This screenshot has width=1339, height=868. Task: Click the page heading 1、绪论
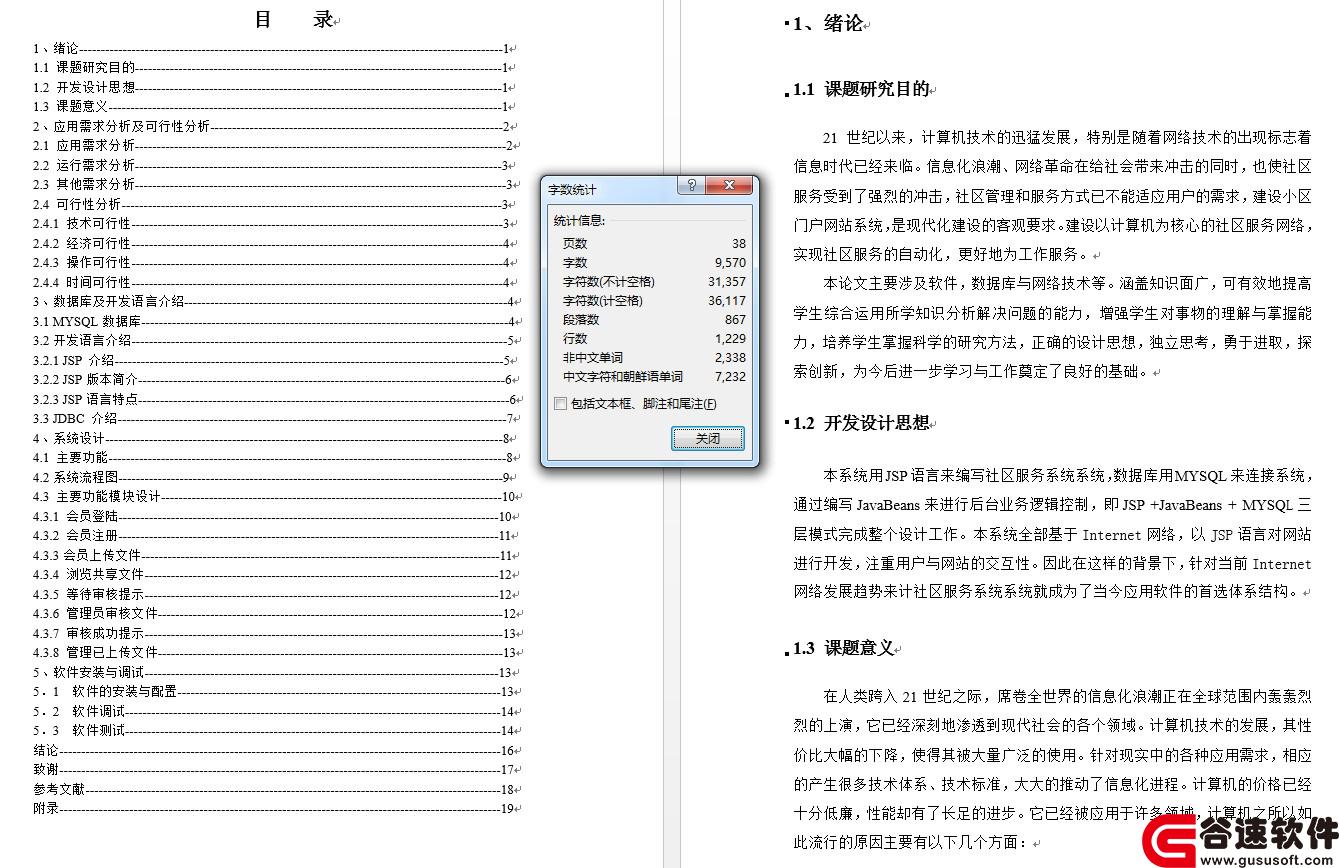828,24
